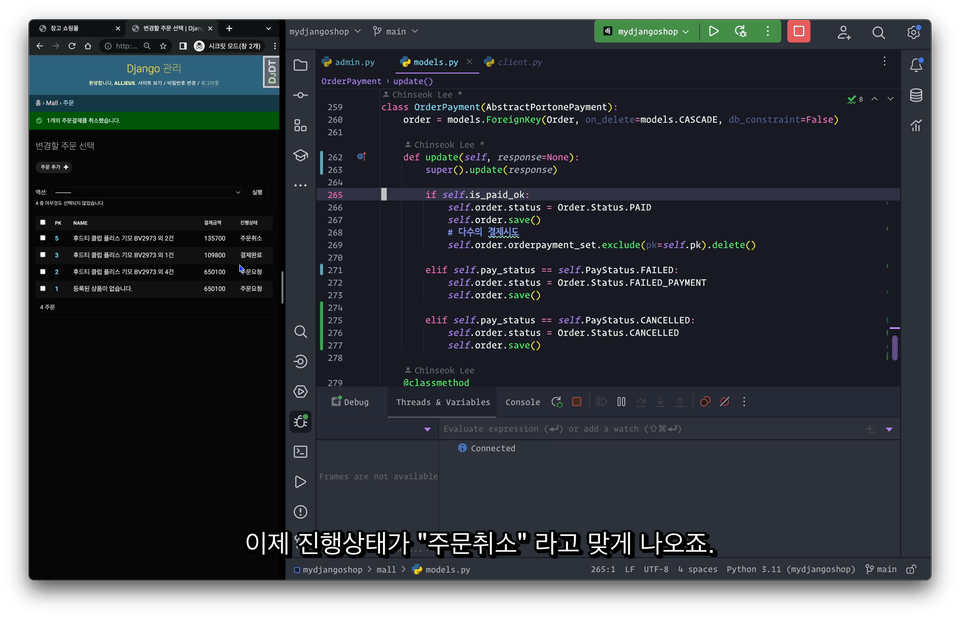Open the Structure tool window icon
Image resolution: width=960 pixels, height=618 pixels.
(x=300, y=125)
